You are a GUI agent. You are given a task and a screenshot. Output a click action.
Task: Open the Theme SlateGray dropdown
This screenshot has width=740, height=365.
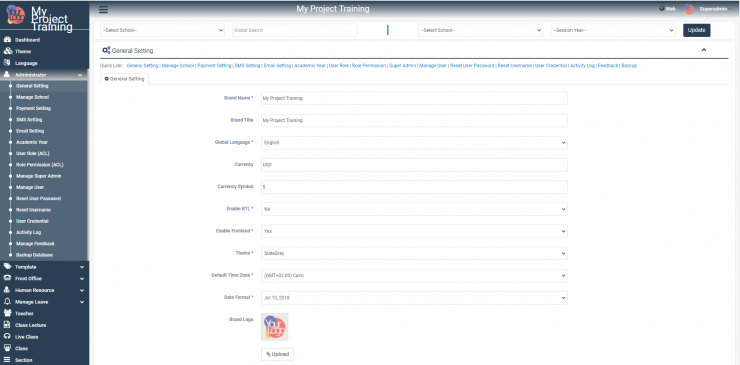tap(414, 253)
